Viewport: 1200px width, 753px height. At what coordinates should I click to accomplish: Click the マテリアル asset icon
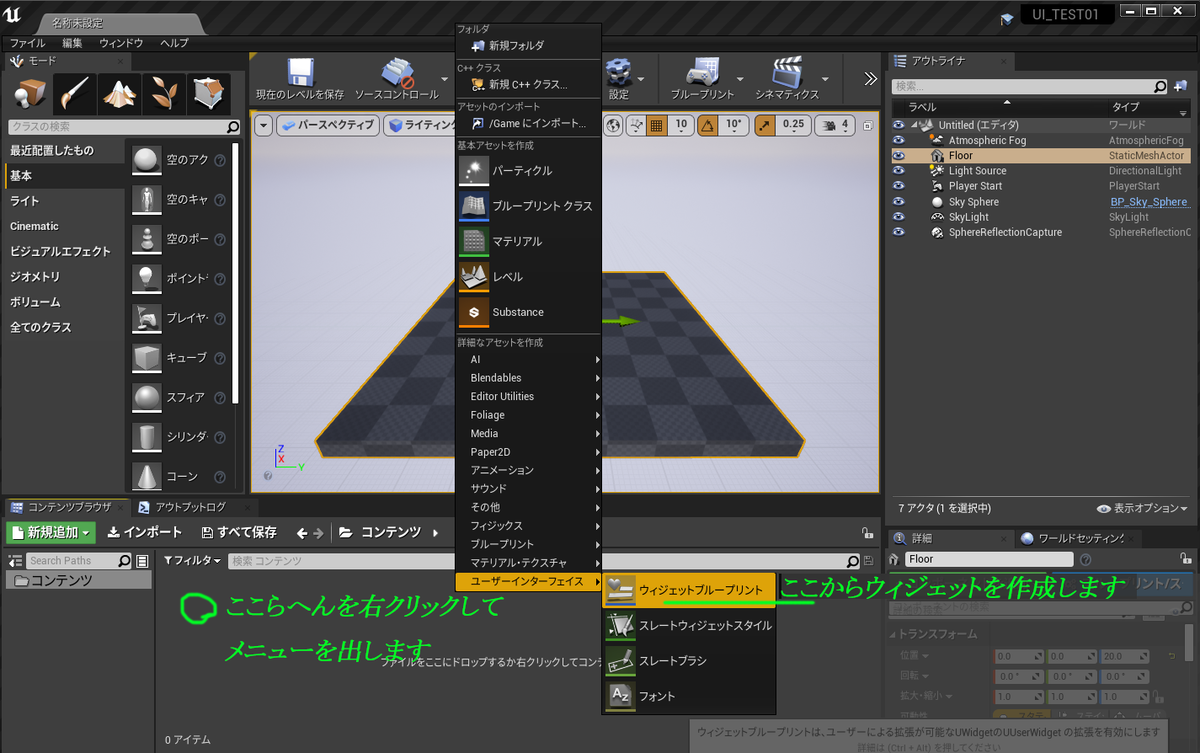tap(474, 242)
